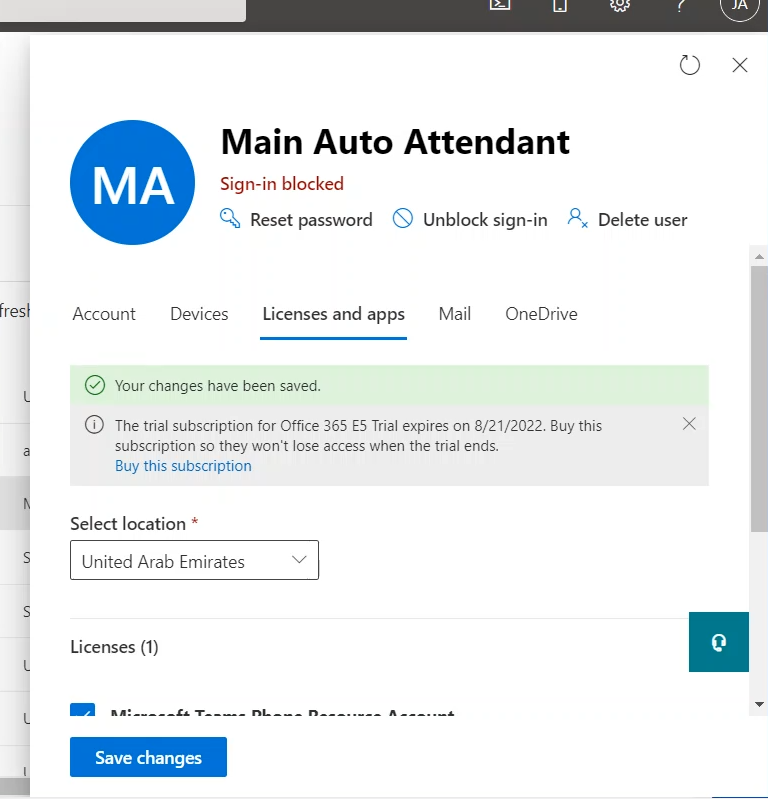Click the Unblock sign-in circle icon
The height and width of the screenshot is (799, 768).
pos(403,219)
